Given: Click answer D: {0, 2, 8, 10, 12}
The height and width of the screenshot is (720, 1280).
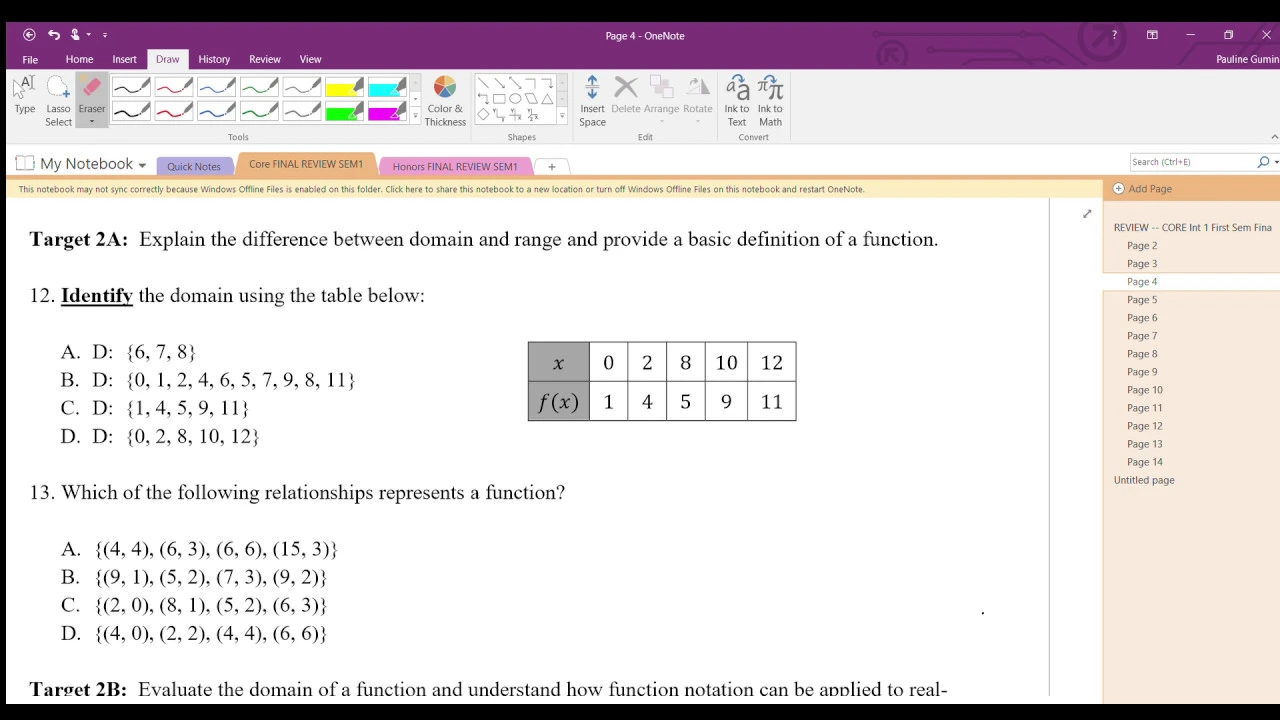Looking at the screenshot, I should click(x=160, y=436).
